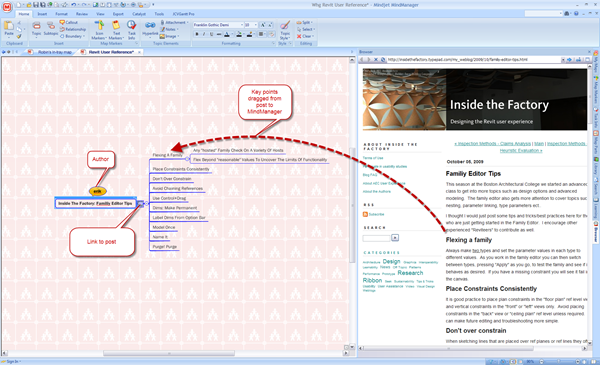The width and height of the screenshot is (600, 365).
Task: Go back in the Browser pane
Action: tap(362, 60)
